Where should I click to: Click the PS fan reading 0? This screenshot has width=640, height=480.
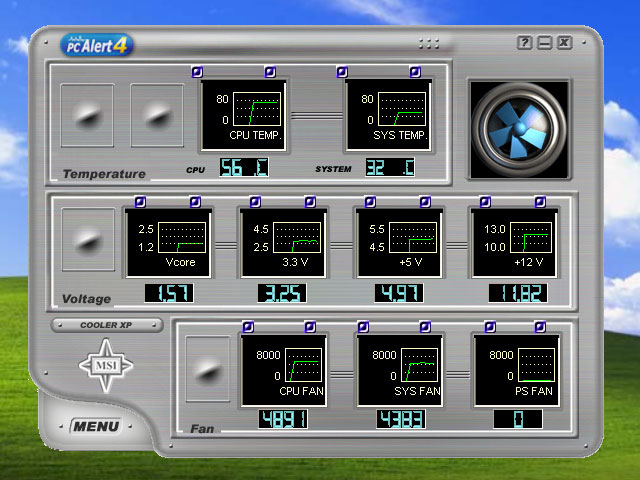(518, 420)
